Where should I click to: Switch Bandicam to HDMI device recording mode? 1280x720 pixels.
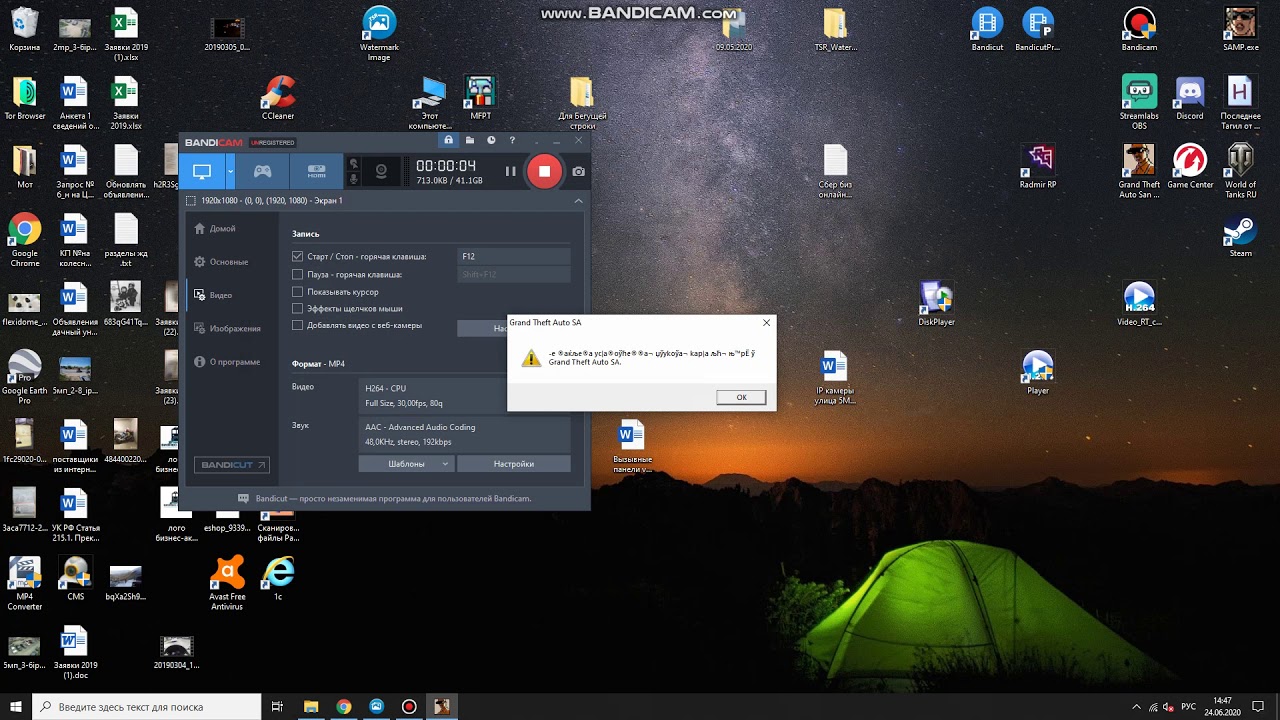click(x=316, y=171)
